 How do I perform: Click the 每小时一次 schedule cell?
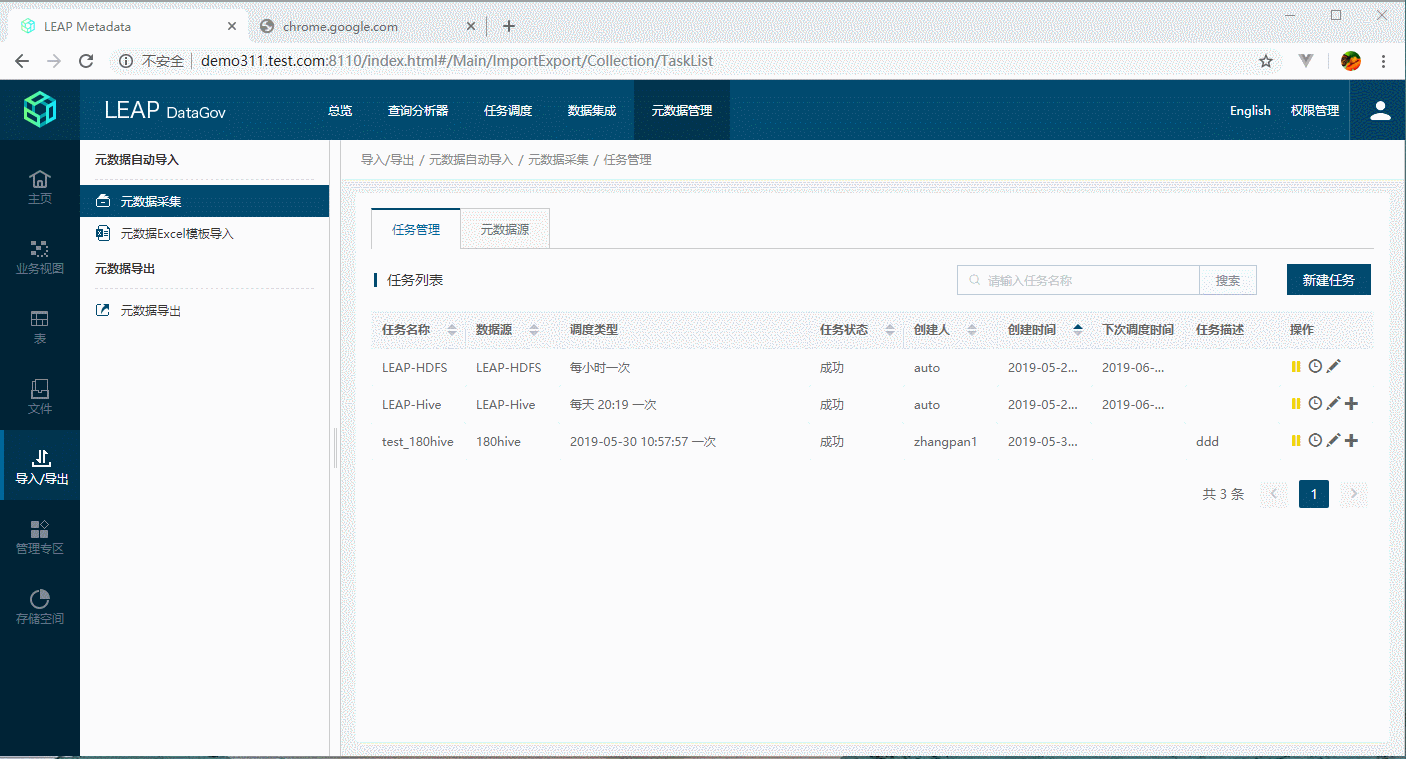(x=600, y=367)
